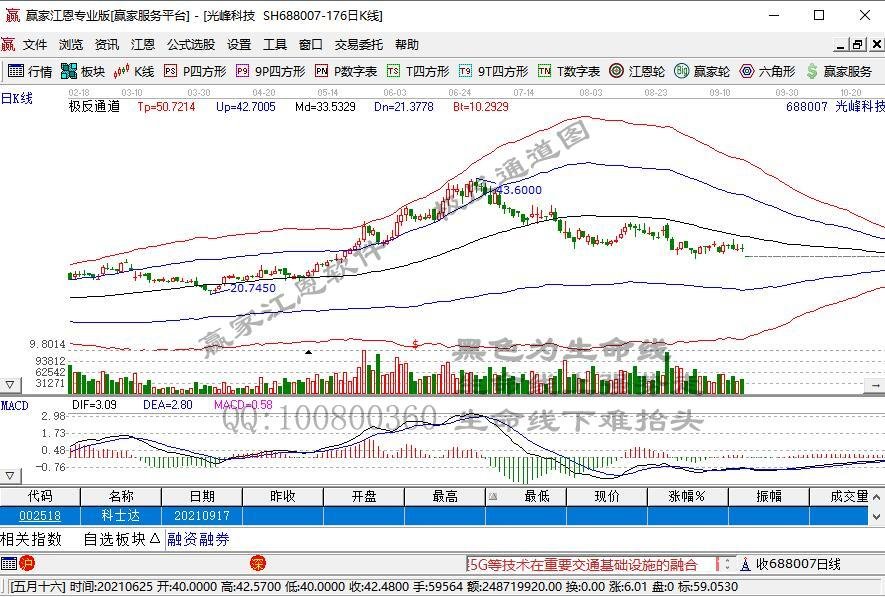Open the 江恩 menu
885x597 pixels.
point(143,45)
